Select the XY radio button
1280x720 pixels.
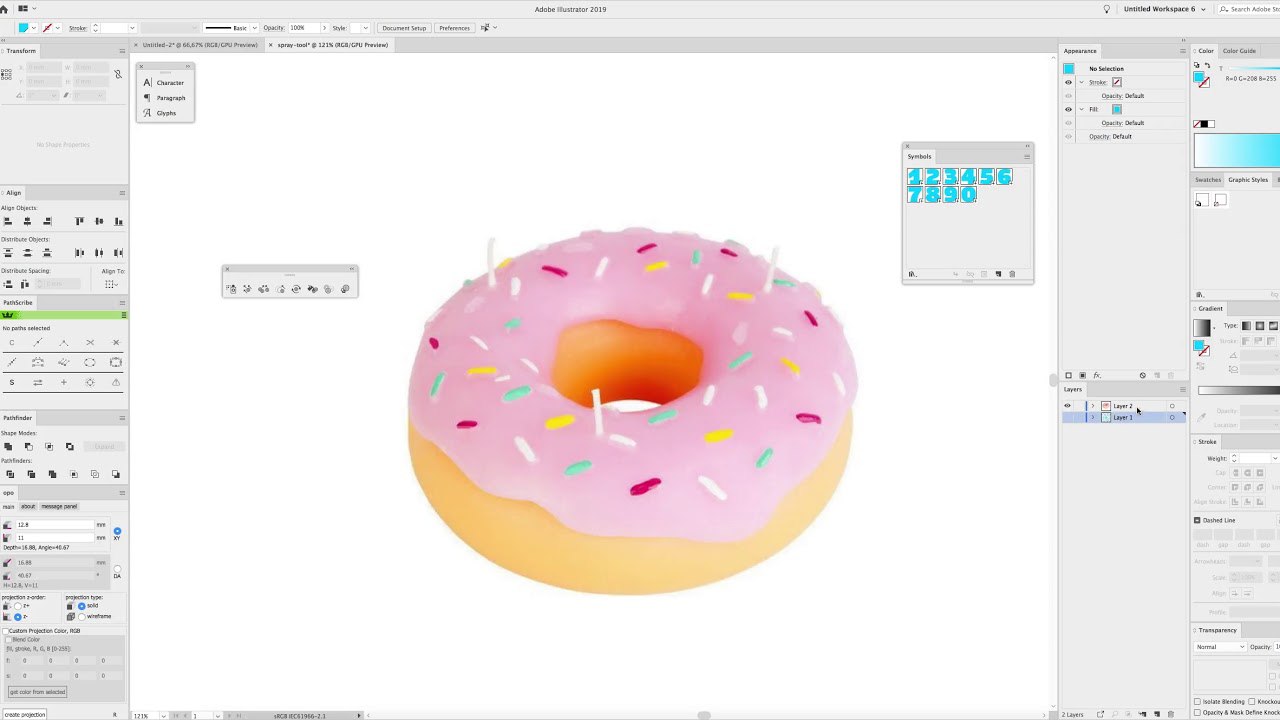tap(117, 531)
